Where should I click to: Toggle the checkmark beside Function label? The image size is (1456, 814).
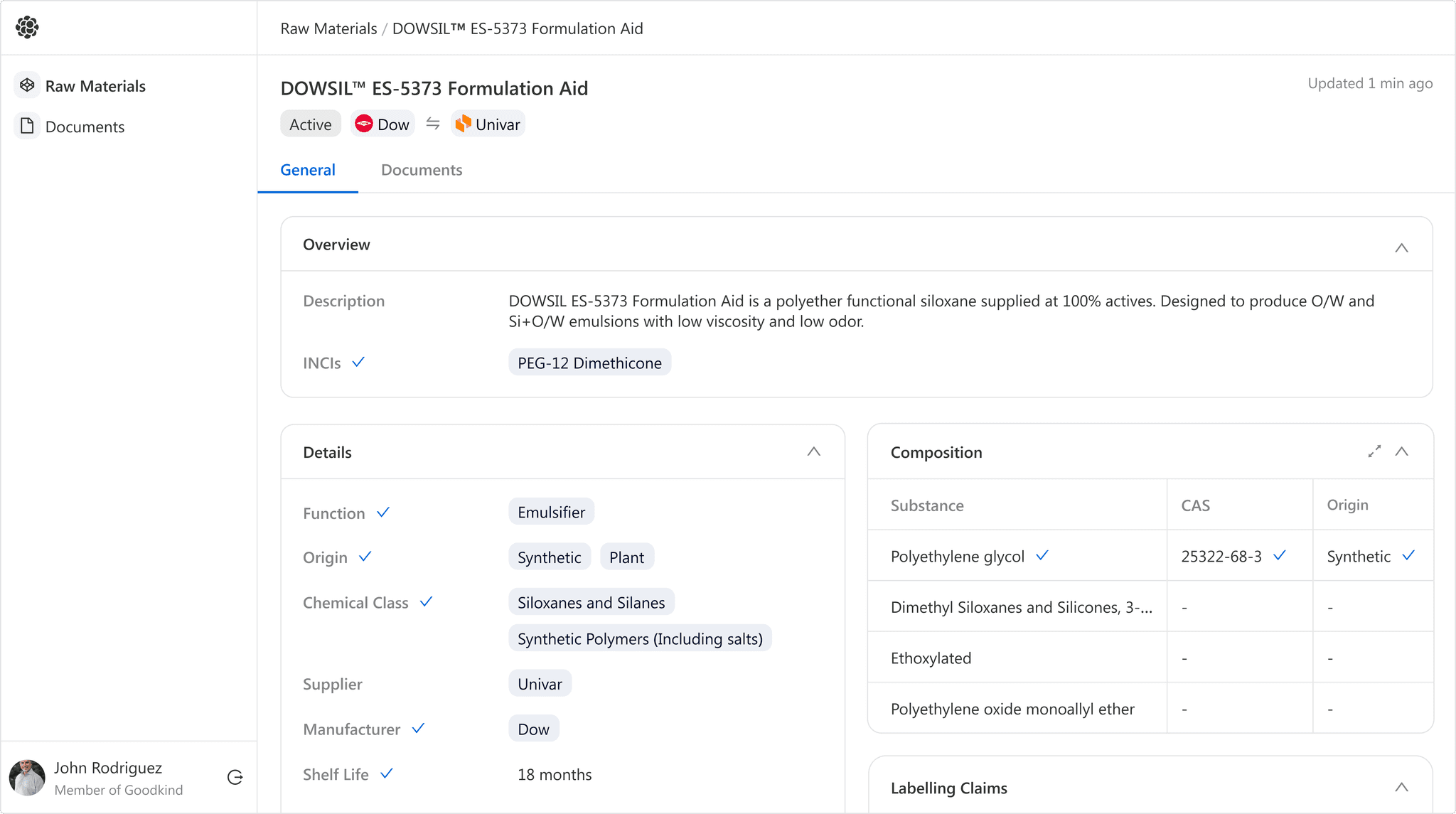click(x=383, y=512)
